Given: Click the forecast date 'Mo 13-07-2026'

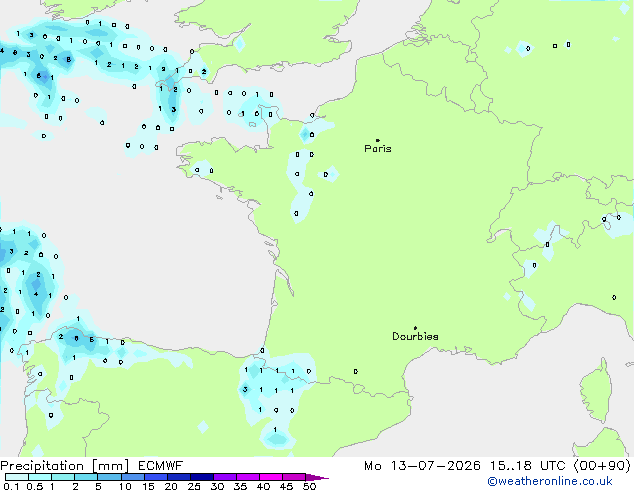Looking at the screenshot, I should pos(422,466).
